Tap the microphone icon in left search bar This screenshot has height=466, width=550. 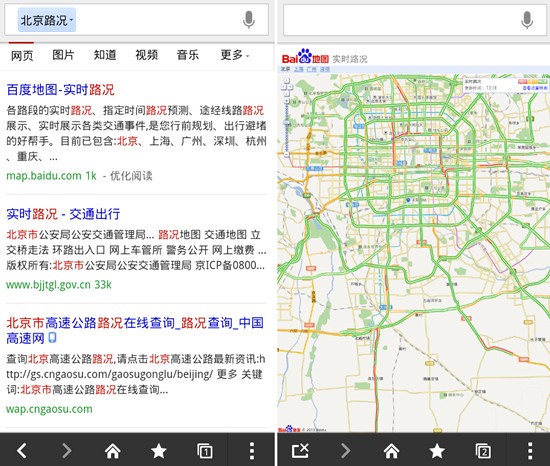pyautogui.click(x=249, y=20)
